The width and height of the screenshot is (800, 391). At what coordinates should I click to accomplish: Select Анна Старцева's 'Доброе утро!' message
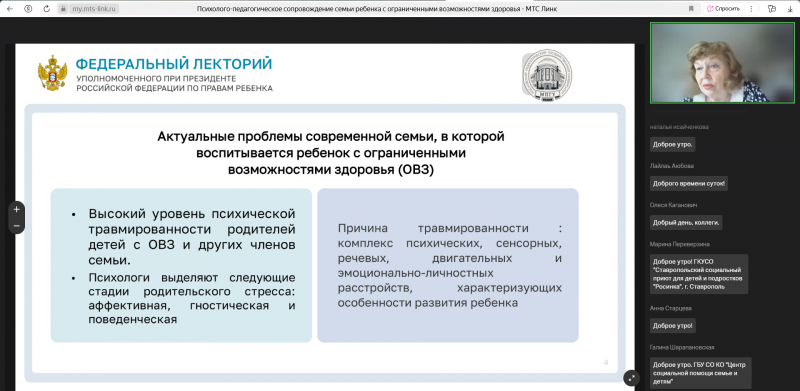click(x=672, y=325)
